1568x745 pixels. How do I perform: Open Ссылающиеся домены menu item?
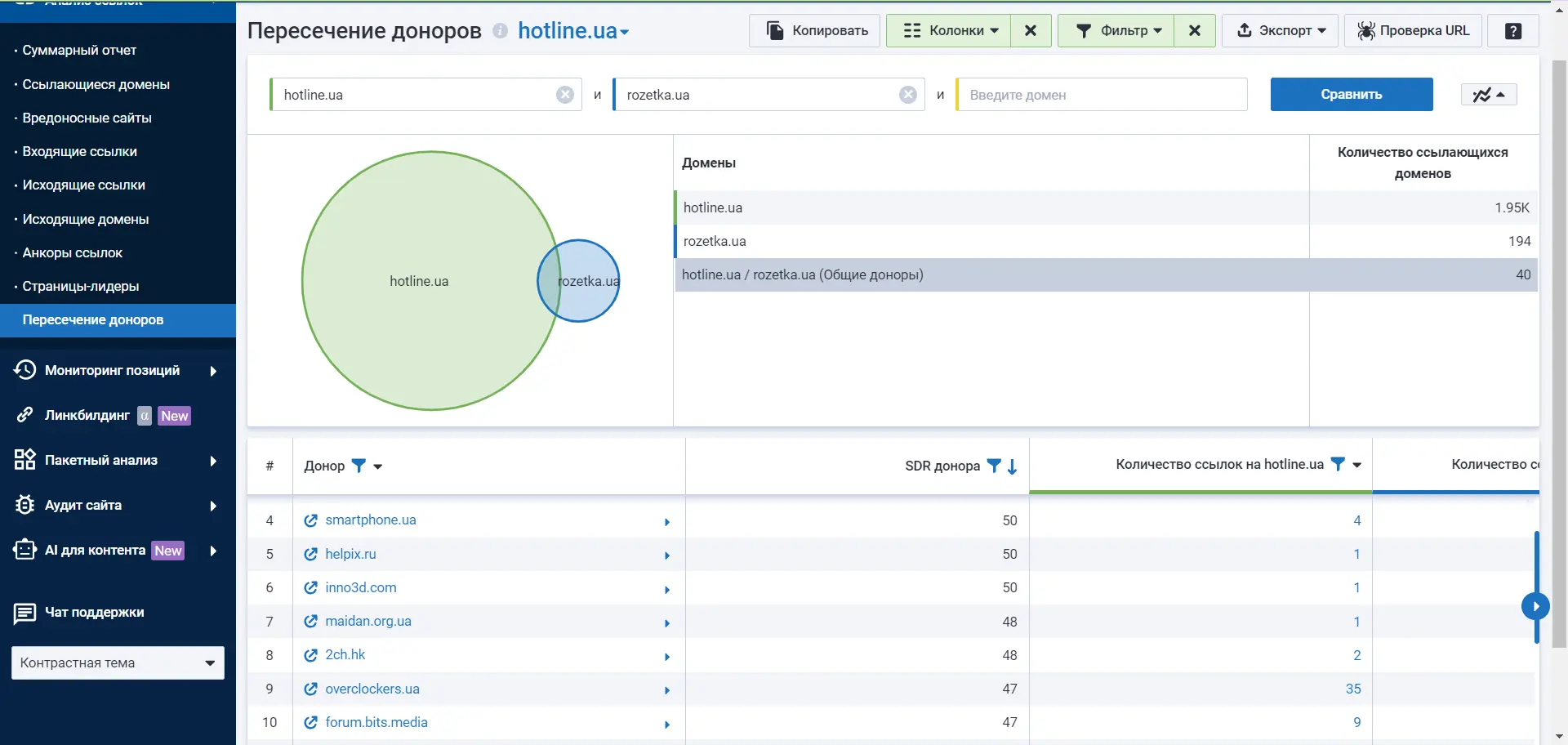pos(96,84)
